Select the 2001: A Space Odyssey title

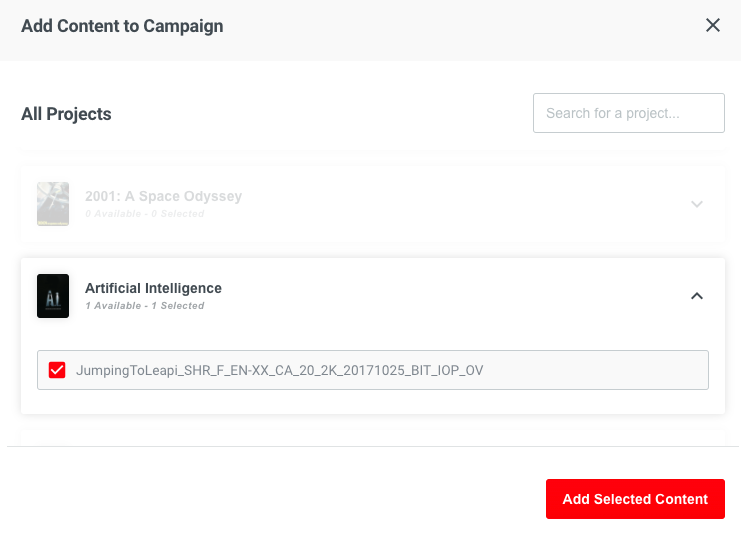[x=163, y=196]
